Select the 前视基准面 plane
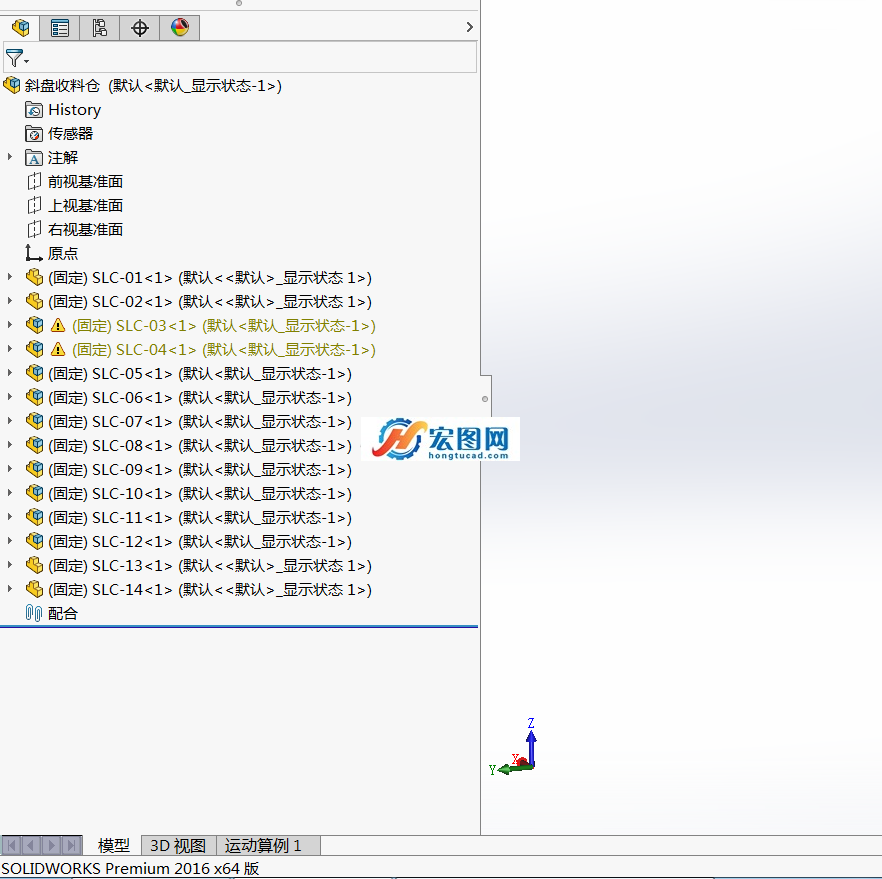This screenshot has height=879, width=882. (x=85, y=182)
